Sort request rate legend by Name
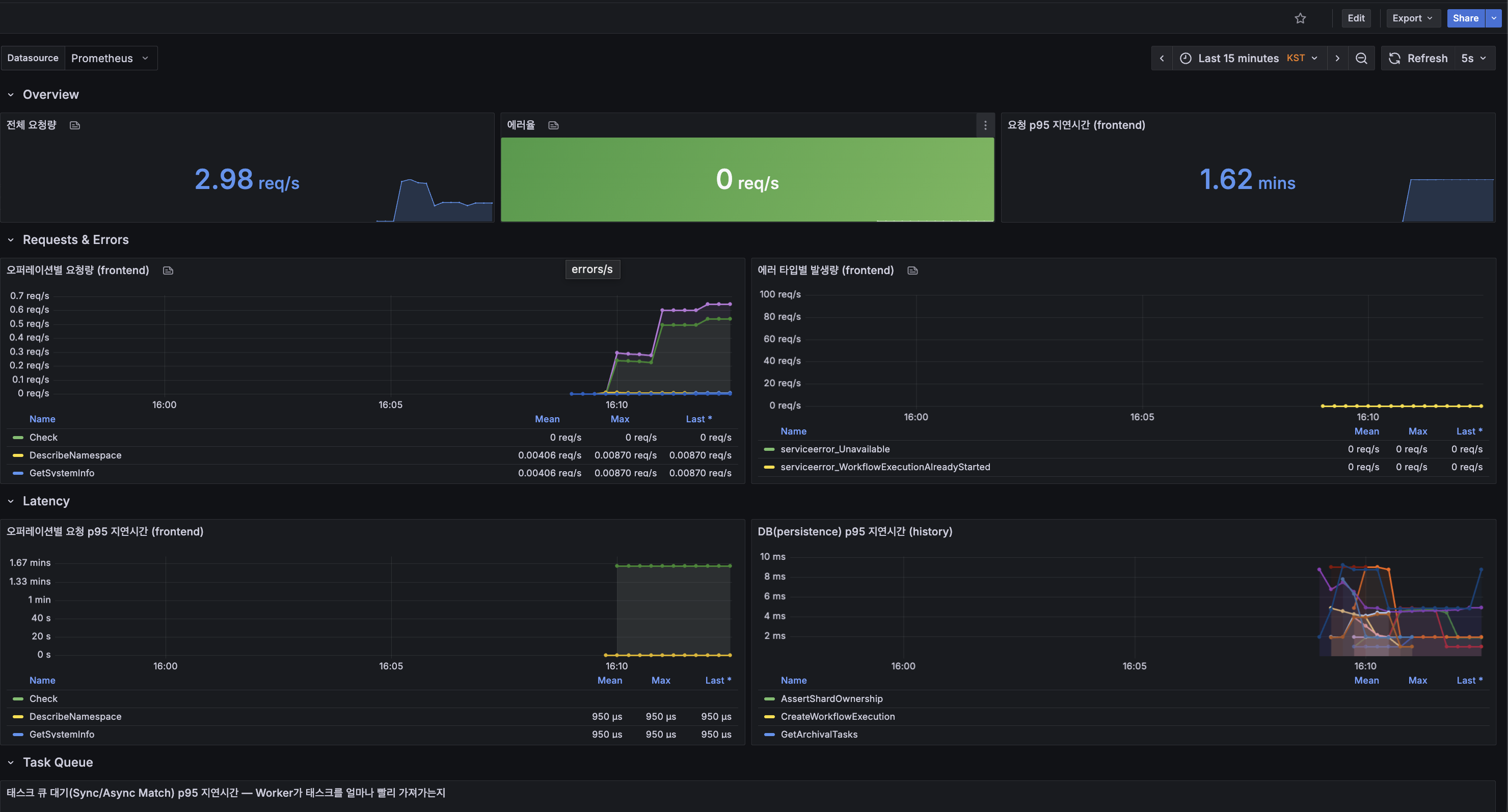The image size is (1508, 812). (x=42, y=419)
